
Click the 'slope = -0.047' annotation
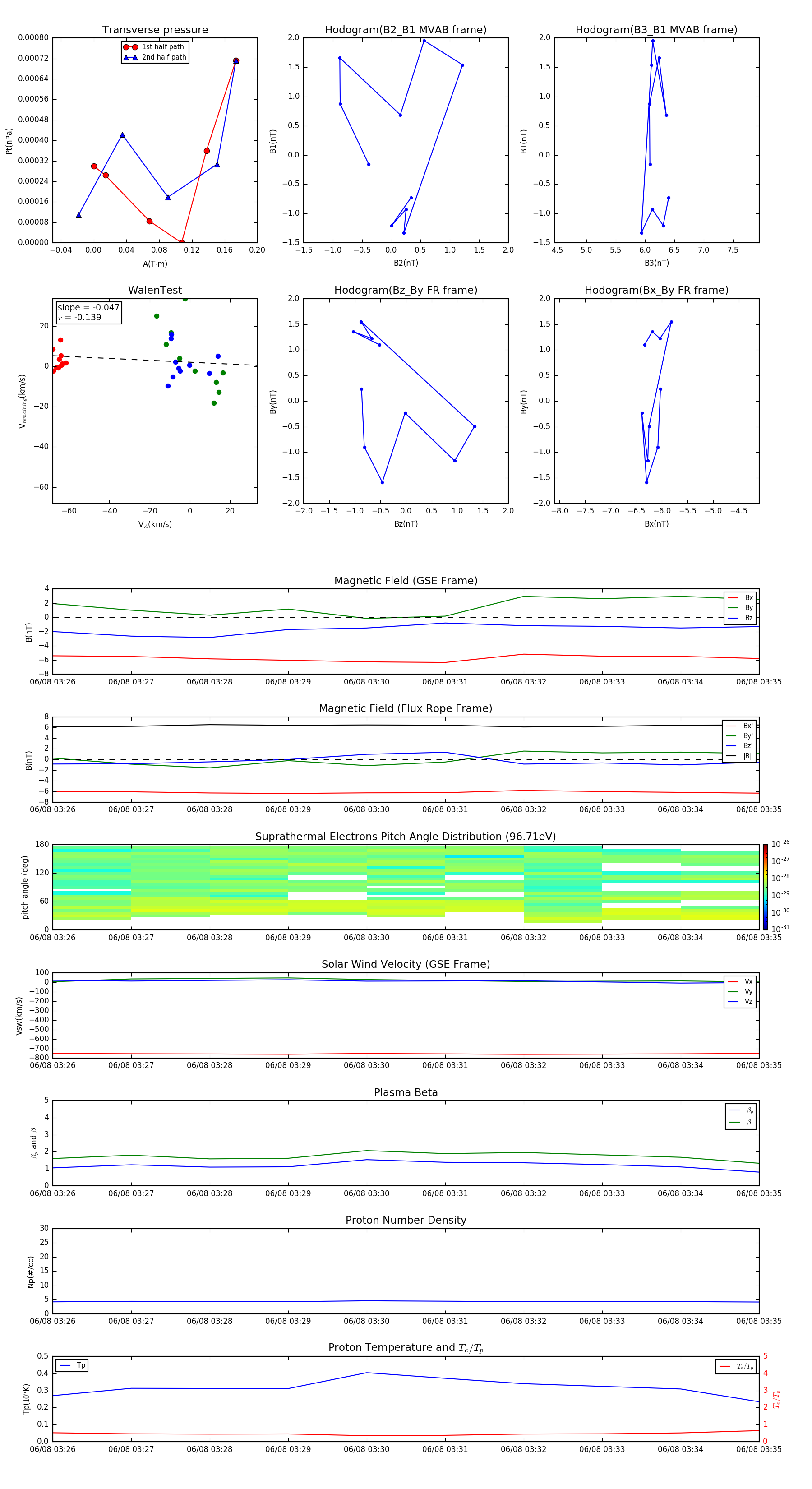click(x=88, y=308)
